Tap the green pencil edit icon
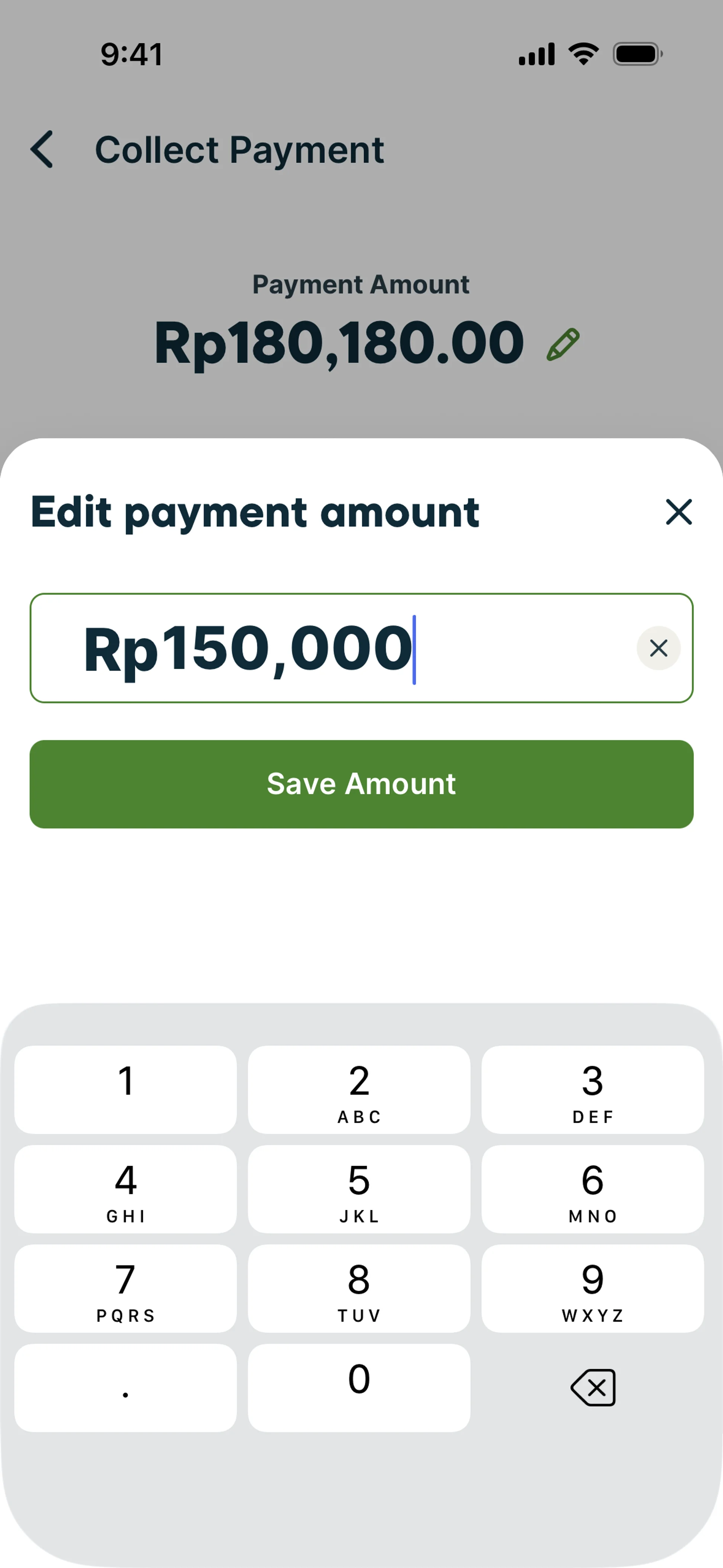This screenshot has width=723, height=1568. coord(563,344)
